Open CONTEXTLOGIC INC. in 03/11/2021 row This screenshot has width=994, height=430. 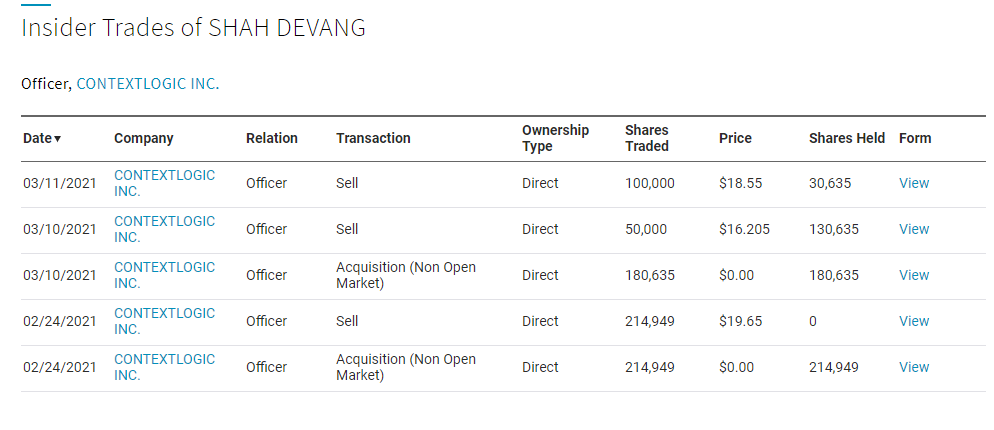tap(164, 183)
